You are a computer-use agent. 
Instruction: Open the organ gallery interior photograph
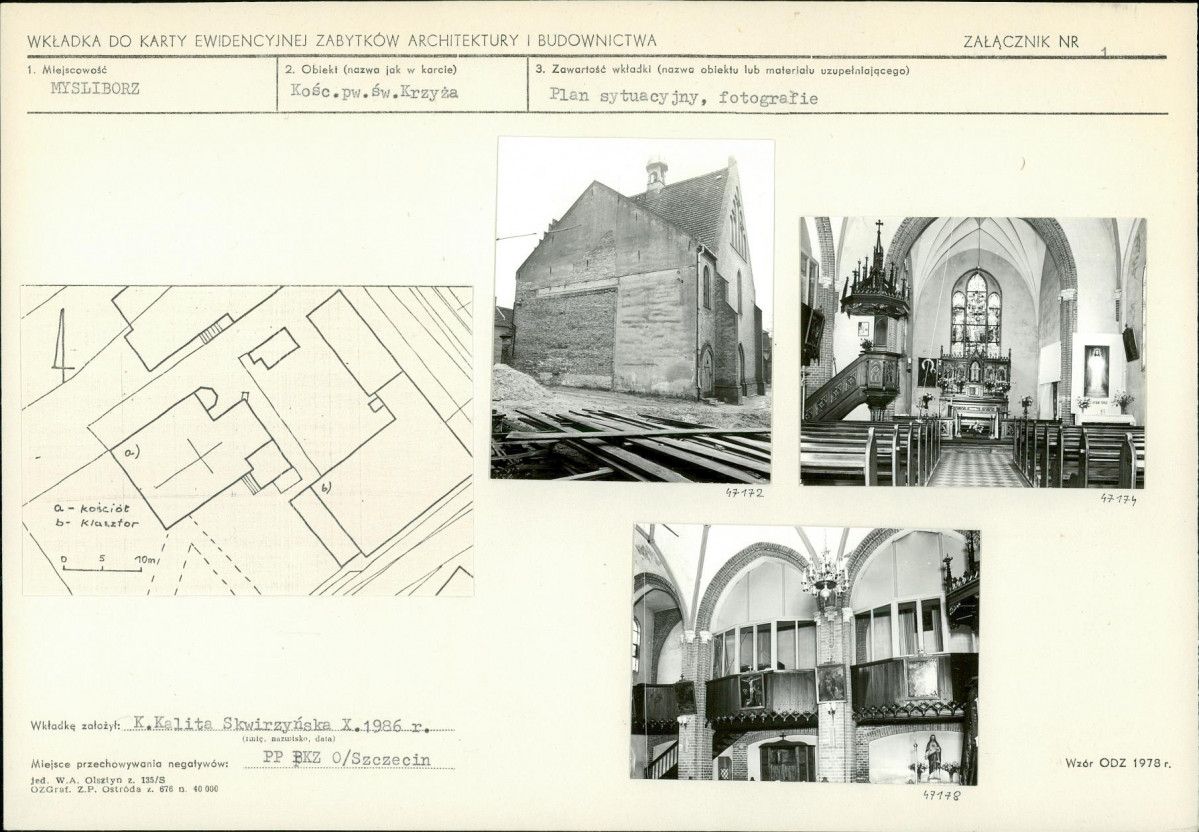(x=805, y=654)
